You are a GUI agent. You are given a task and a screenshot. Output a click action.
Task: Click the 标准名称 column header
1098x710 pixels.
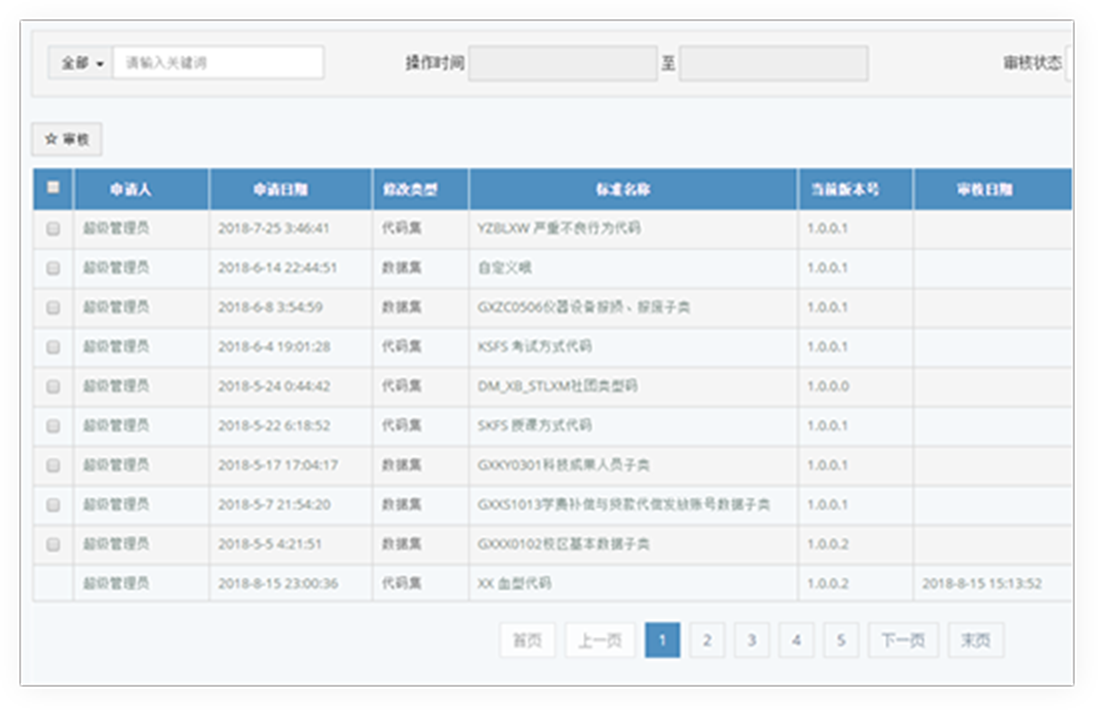coord(632,189)
